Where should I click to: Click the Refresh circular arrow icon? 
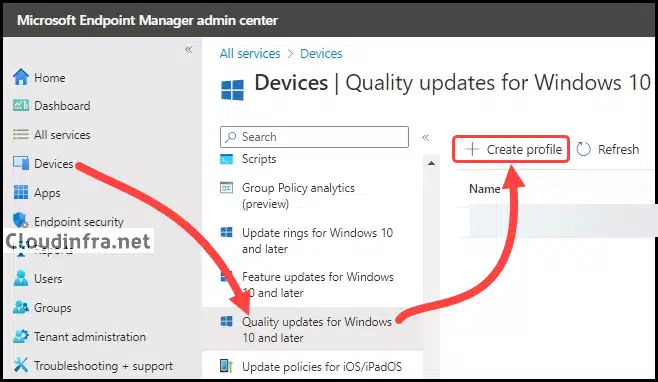click(x=584, y=149)
